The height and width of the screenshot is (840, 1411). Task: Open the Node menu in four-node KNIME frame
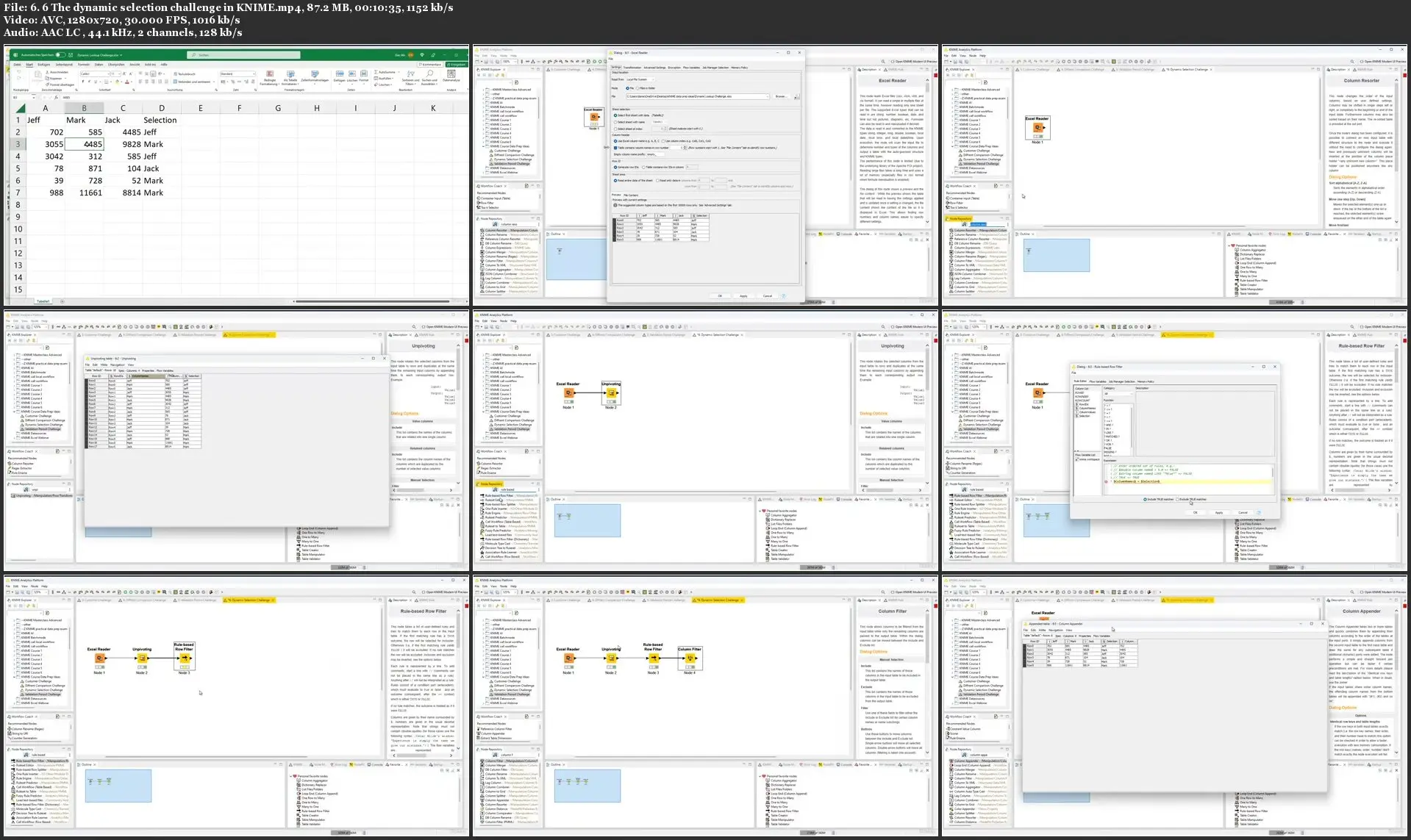tap(504, 586)
